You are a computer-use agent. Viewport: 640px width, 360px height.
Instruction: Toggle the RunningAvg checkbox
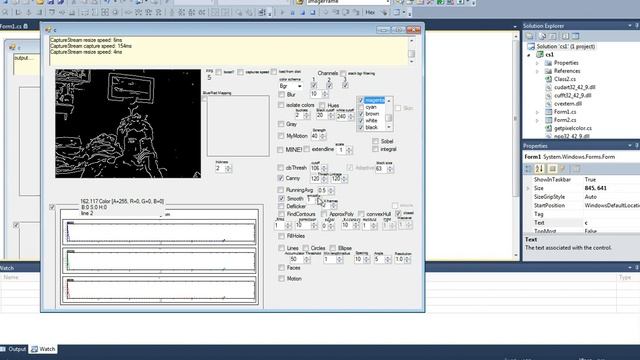tap(280, 190)
